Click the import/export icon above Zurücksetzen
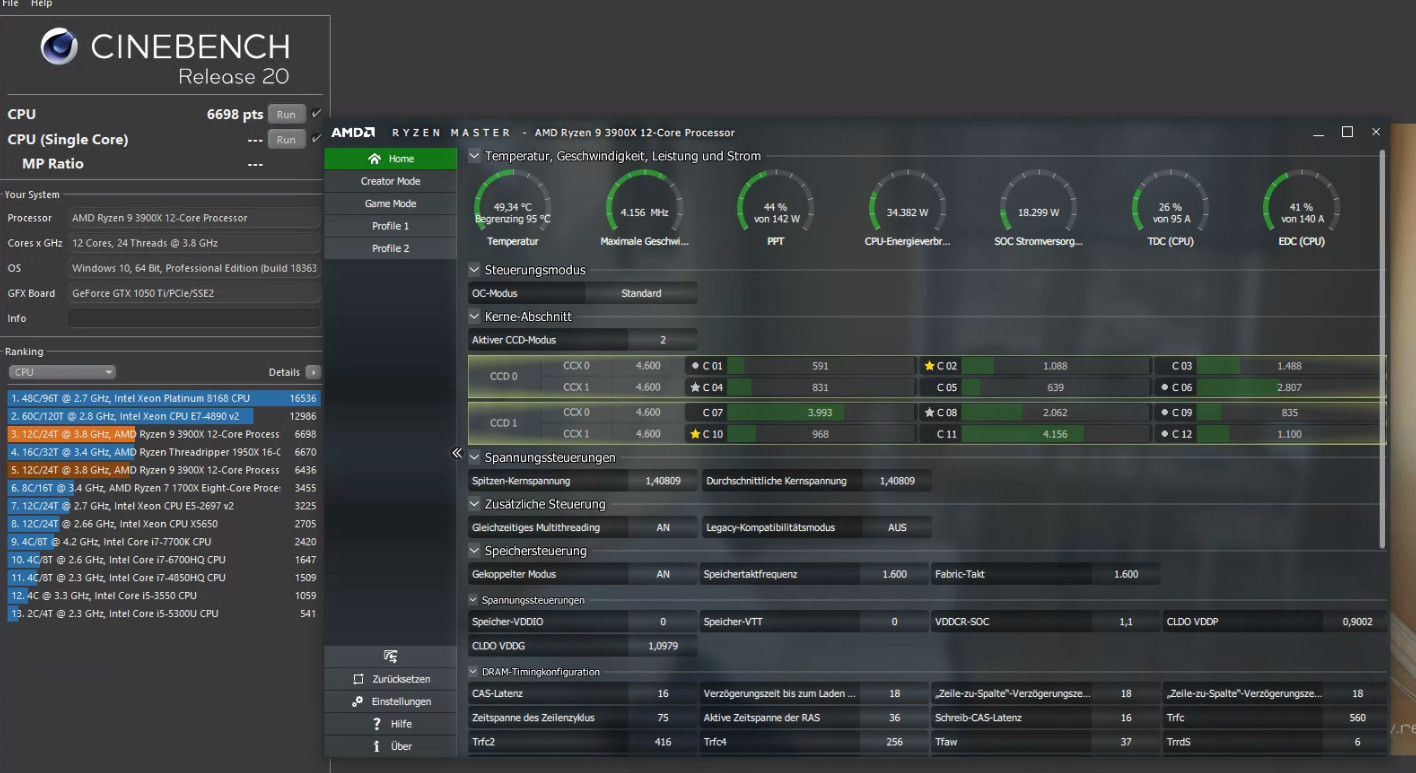The image size is (1416, 773). 390,656
